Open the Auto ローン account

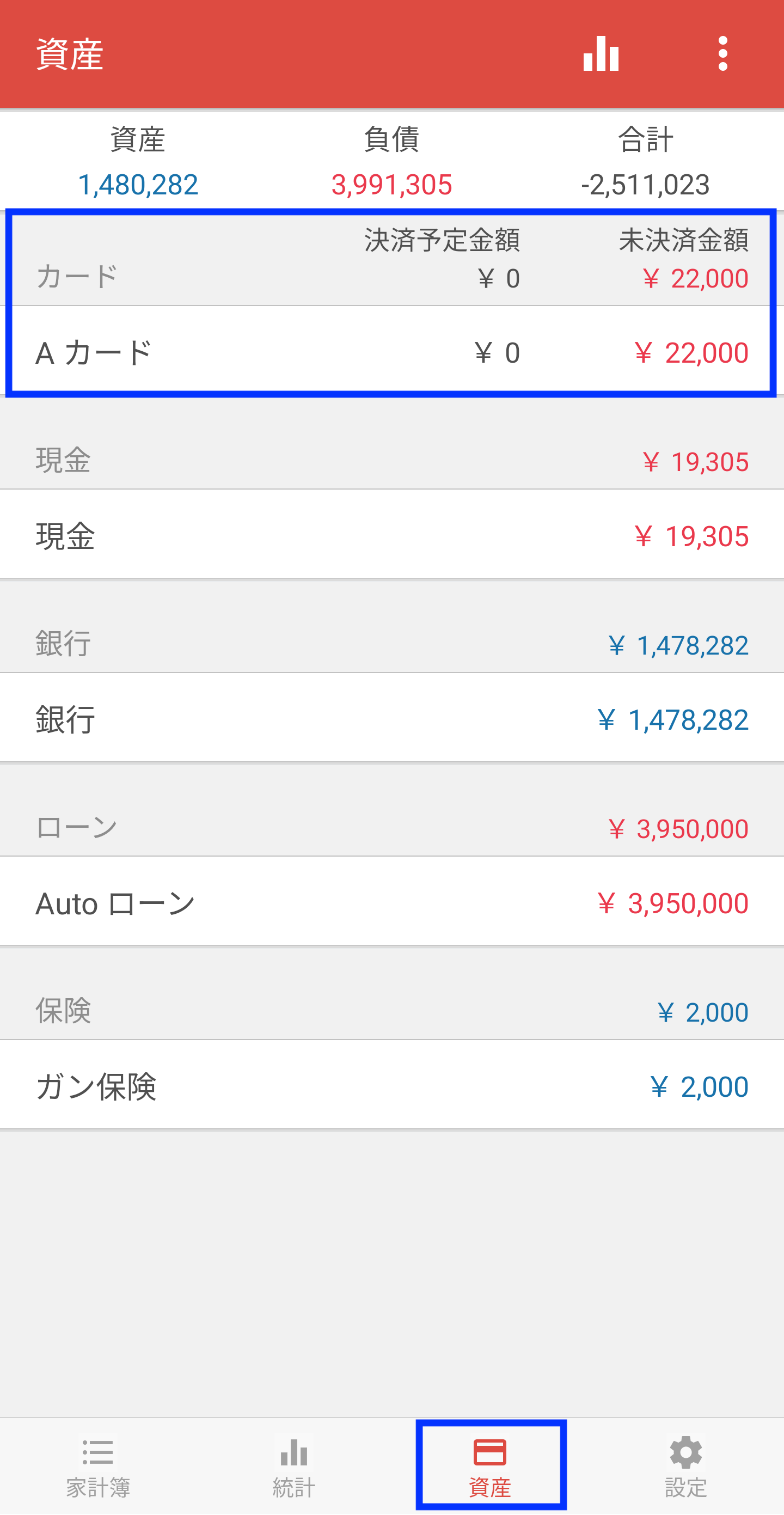[x=391, y=903]
